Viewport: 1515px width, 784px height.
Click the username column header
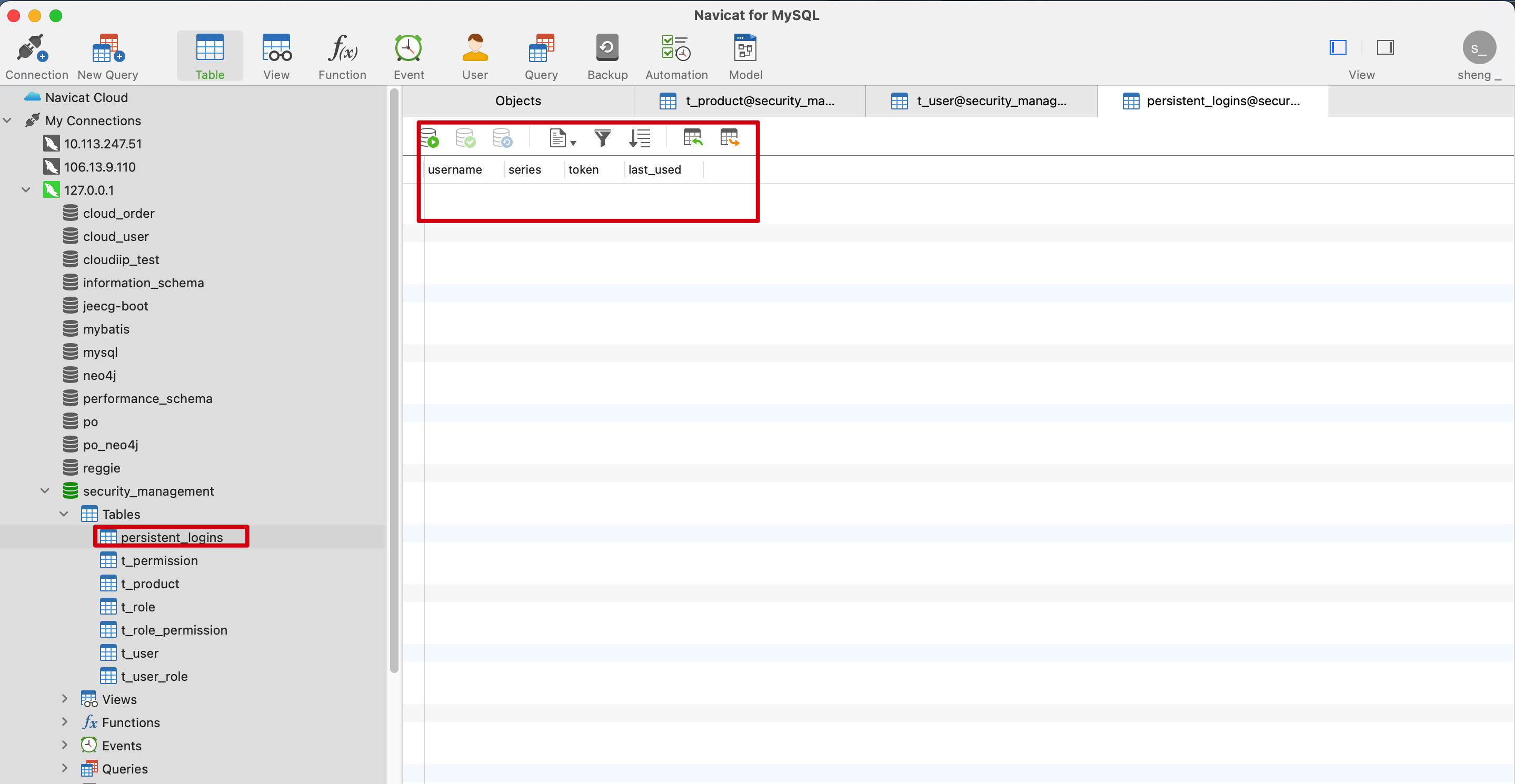[x=455, y=170]
